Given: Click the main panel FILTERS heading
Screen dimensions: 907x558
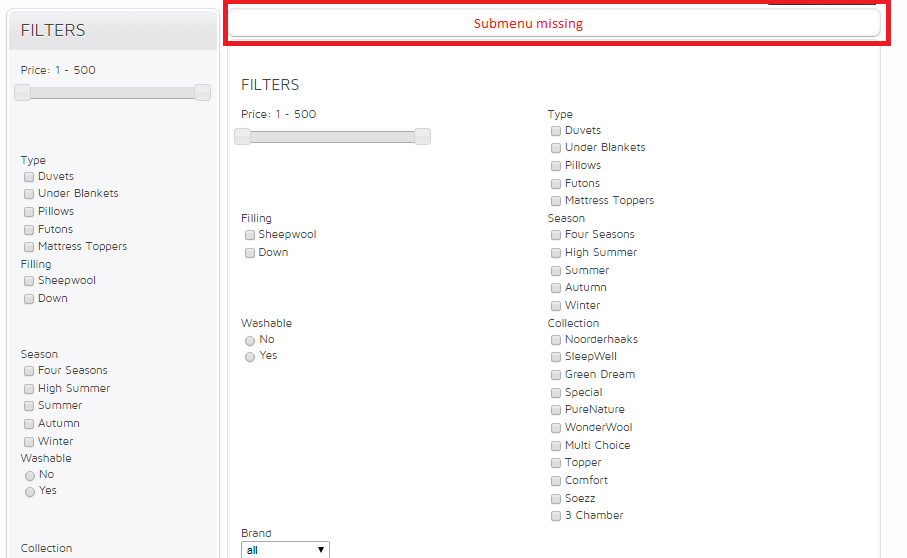Looking at the screenshot, I should point(270,85).
